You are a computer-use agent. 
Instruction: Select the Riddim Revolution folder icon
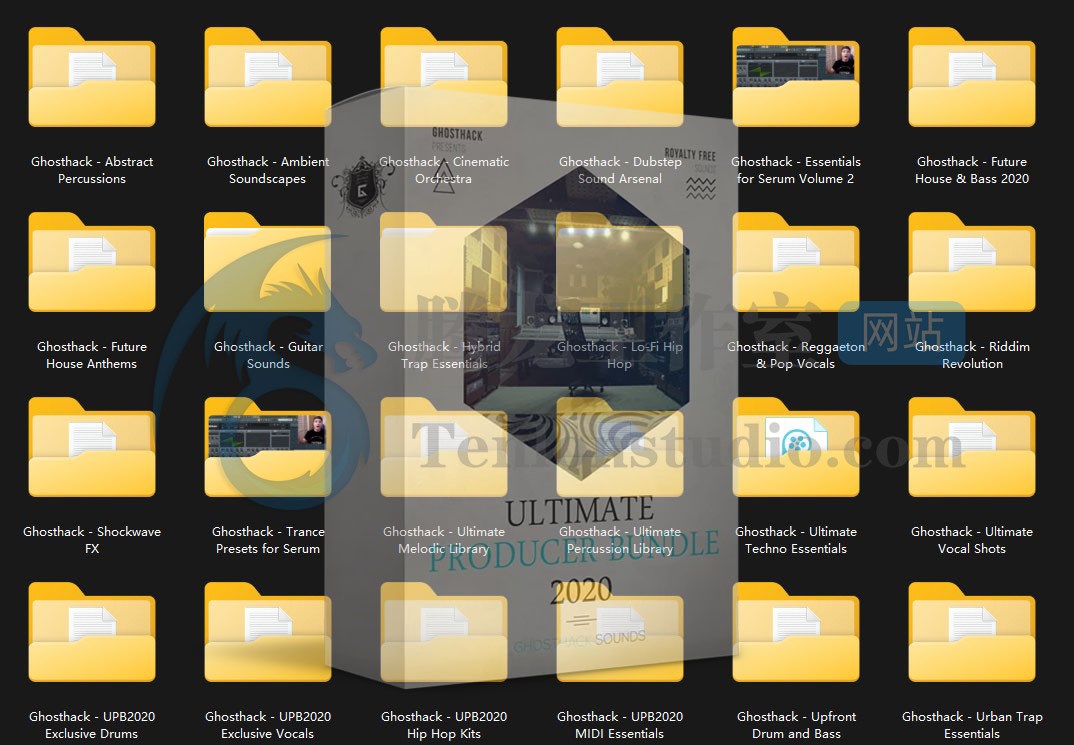point(972,262)
